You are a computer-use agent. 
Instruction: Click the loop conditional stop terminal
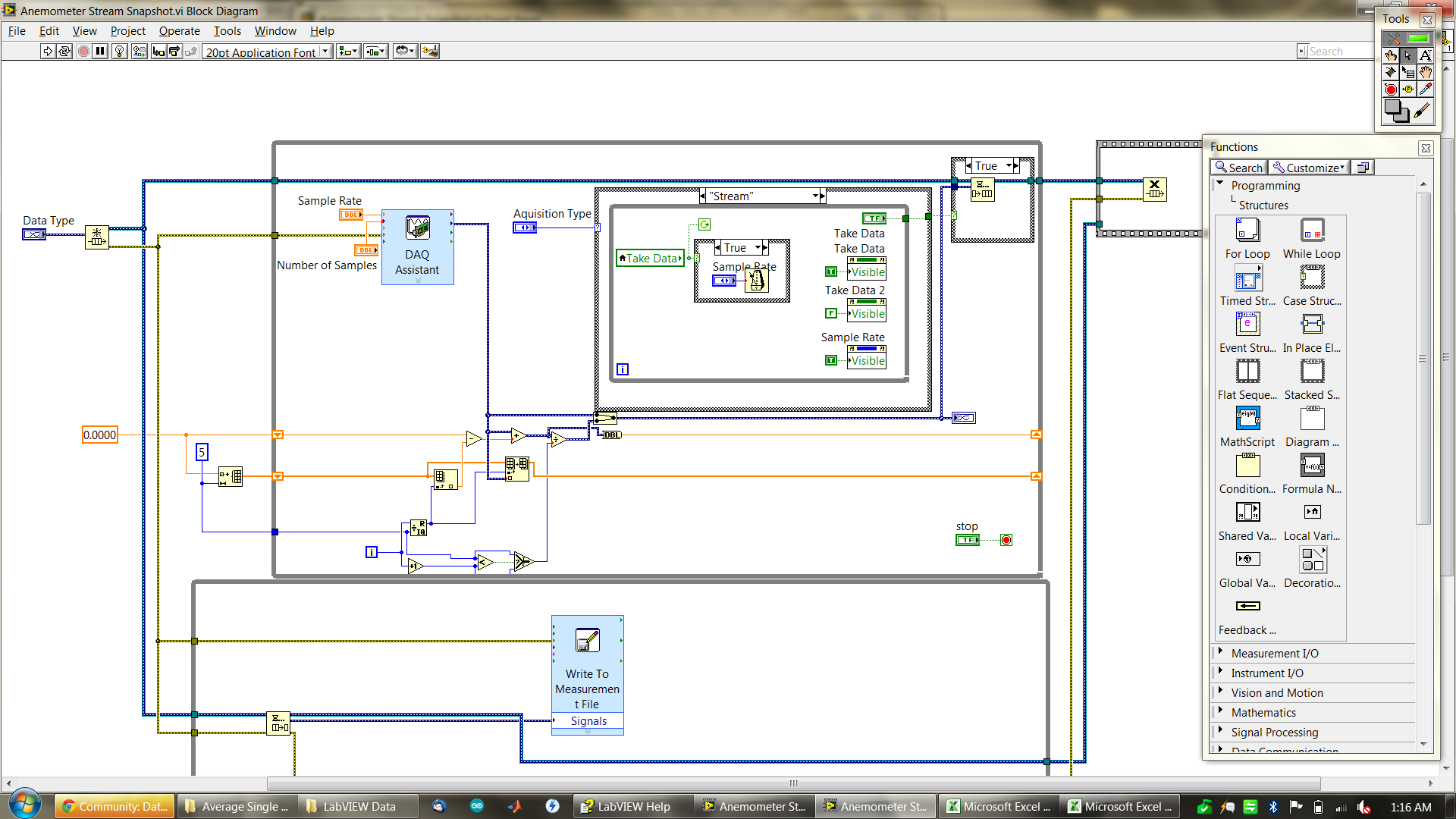1006,540
